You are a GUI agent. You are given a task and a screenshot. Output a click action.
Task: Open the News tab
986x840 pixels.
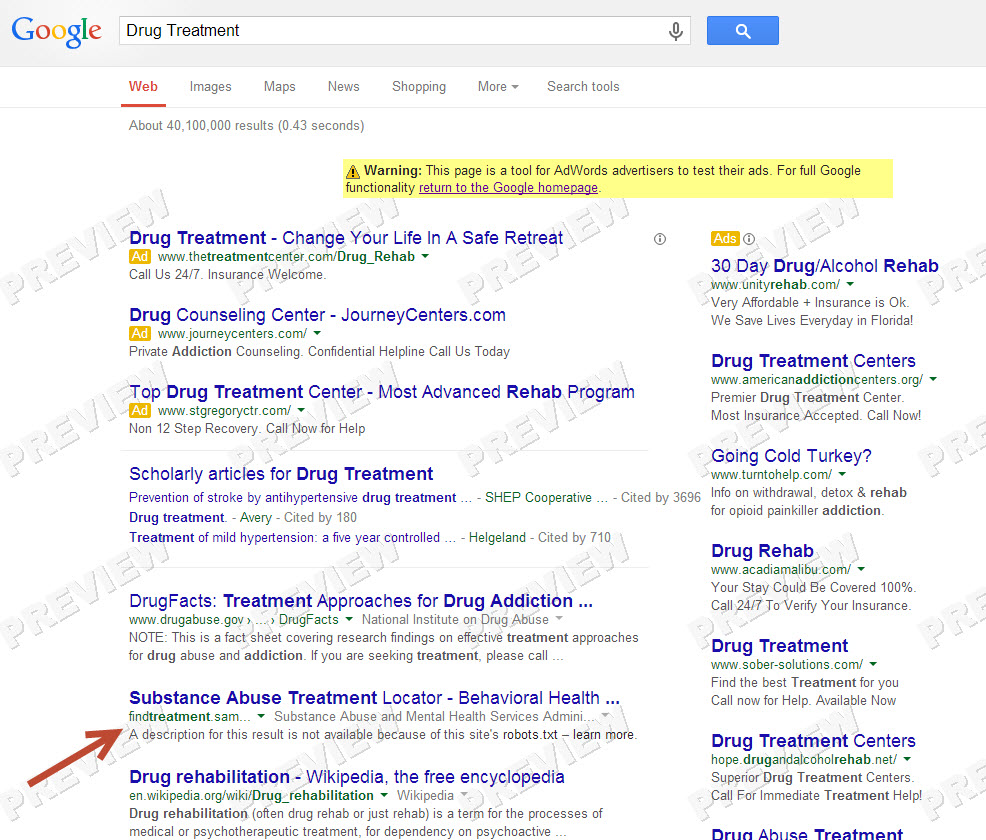343,87
